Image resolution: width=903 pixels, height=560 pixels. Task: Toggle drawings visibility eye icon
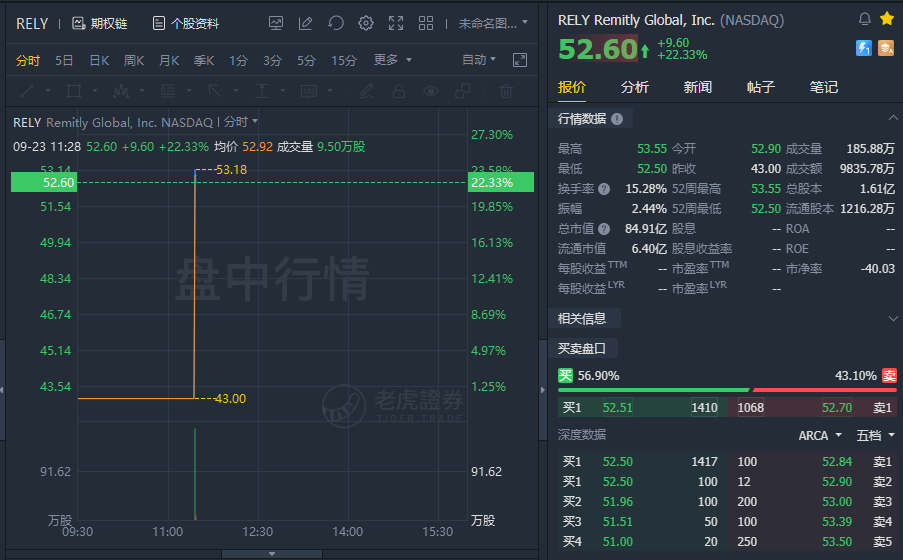(431, 91)
